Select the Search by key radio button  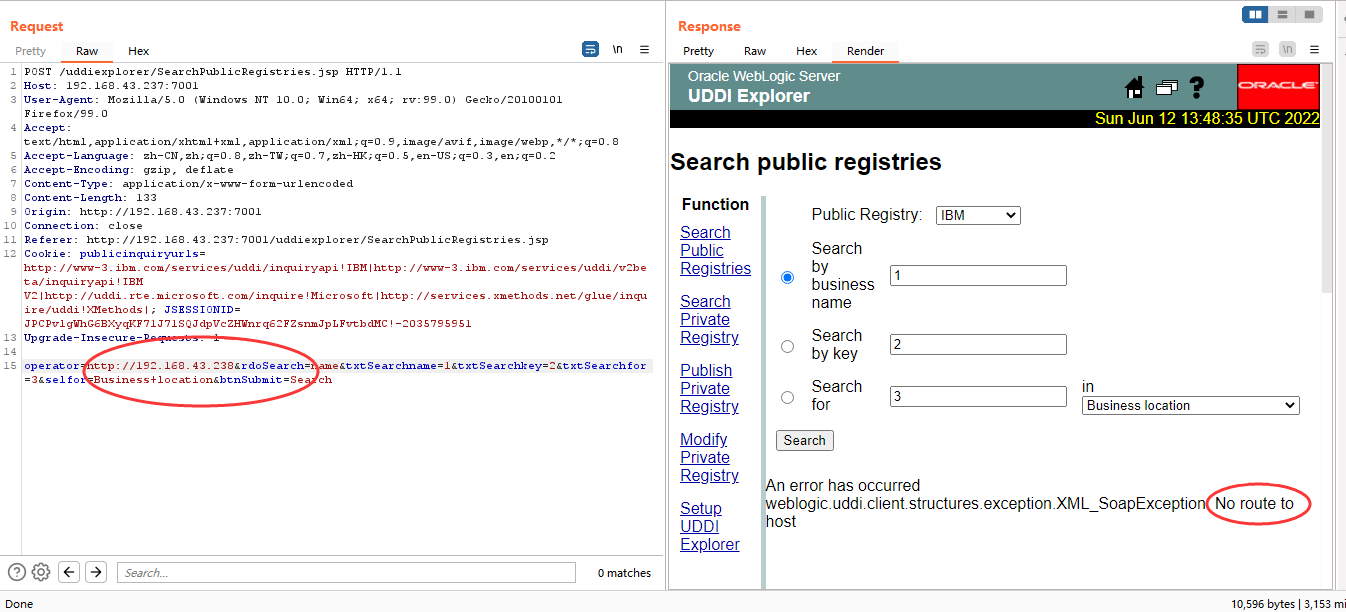[x=787, y=346]
